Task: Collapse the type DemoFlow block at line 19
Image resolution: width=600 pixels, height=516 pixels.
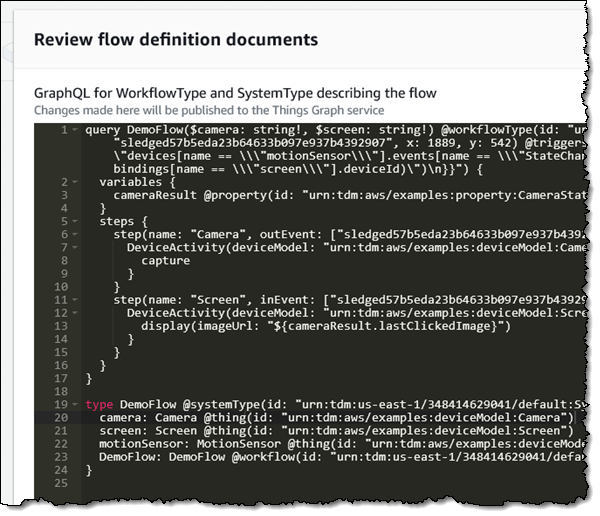Action: [77, 404]
